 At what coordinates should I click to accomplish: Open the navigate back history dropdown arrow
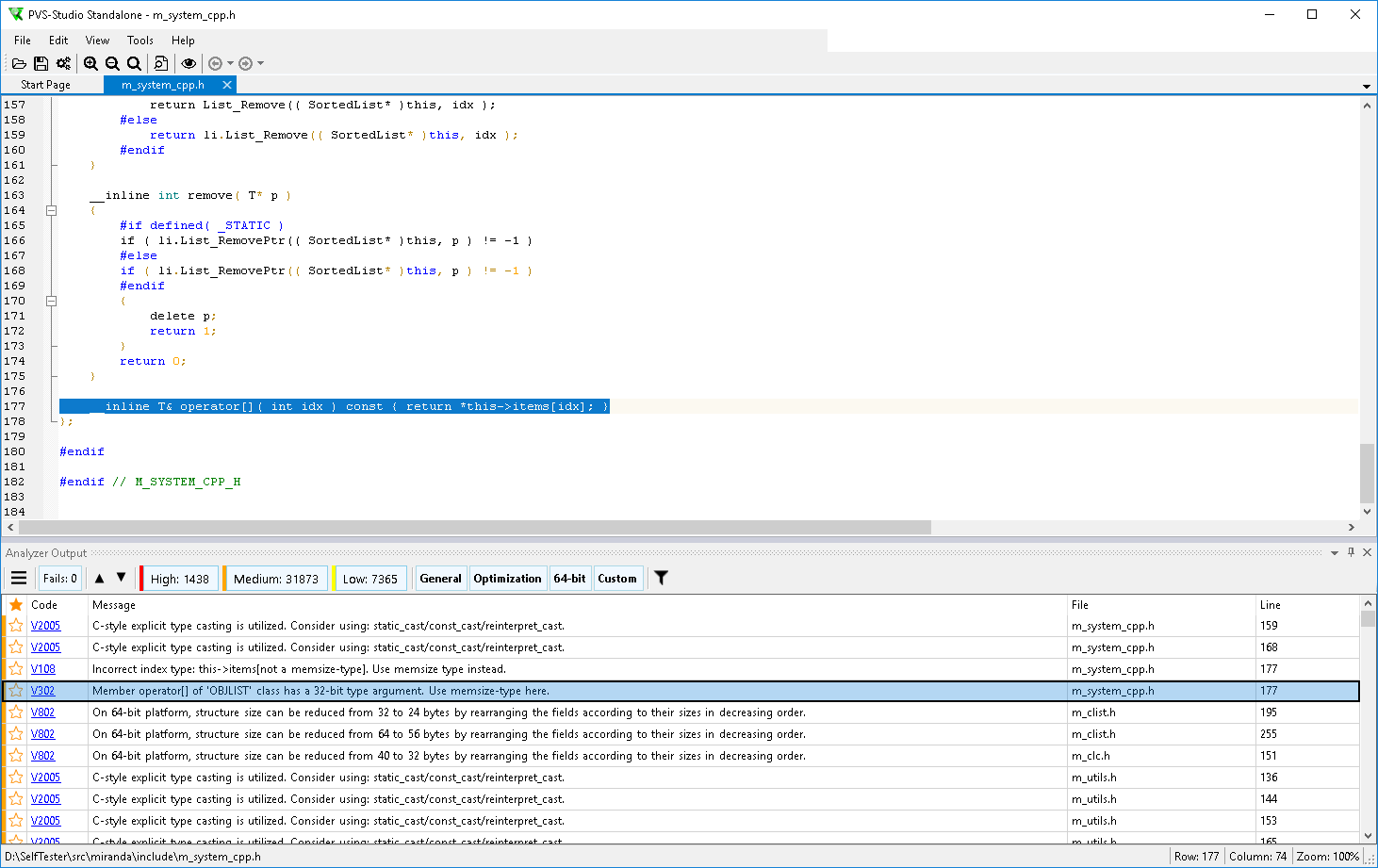231,63
